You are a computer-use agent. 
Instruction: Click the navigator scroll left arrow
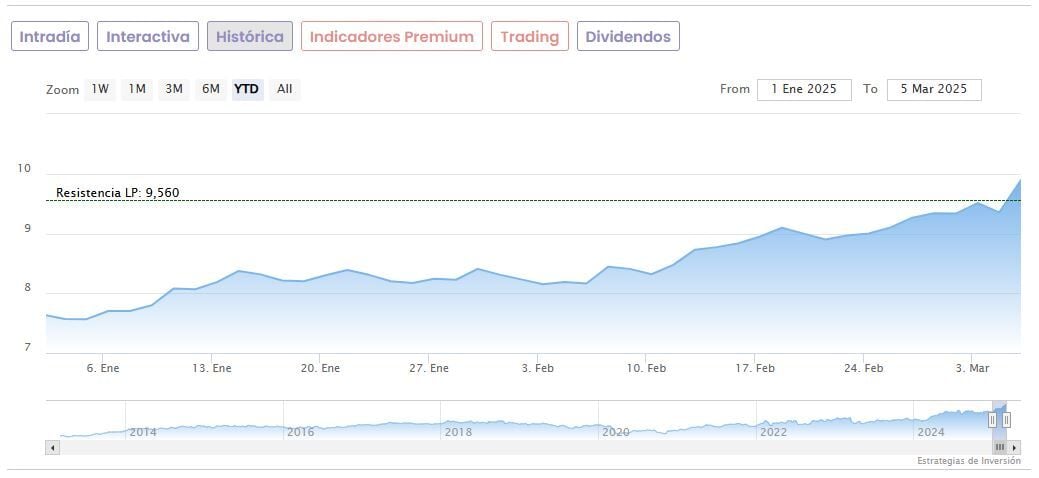53,448
